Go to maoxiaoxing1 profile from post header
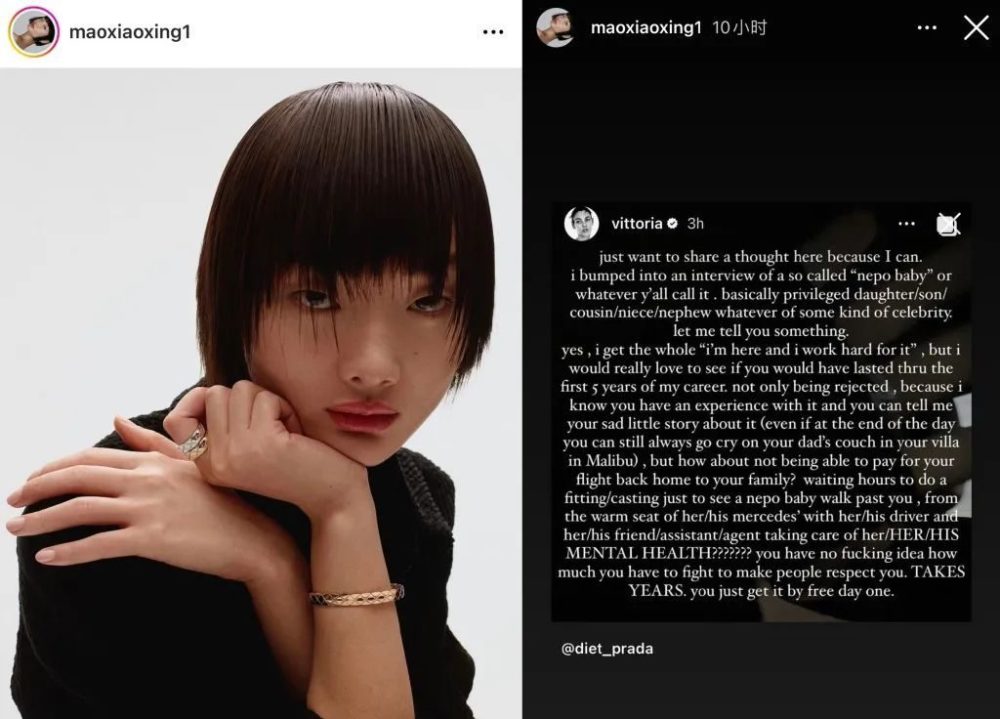The image size is (1000, 719). tap(129, 32)
